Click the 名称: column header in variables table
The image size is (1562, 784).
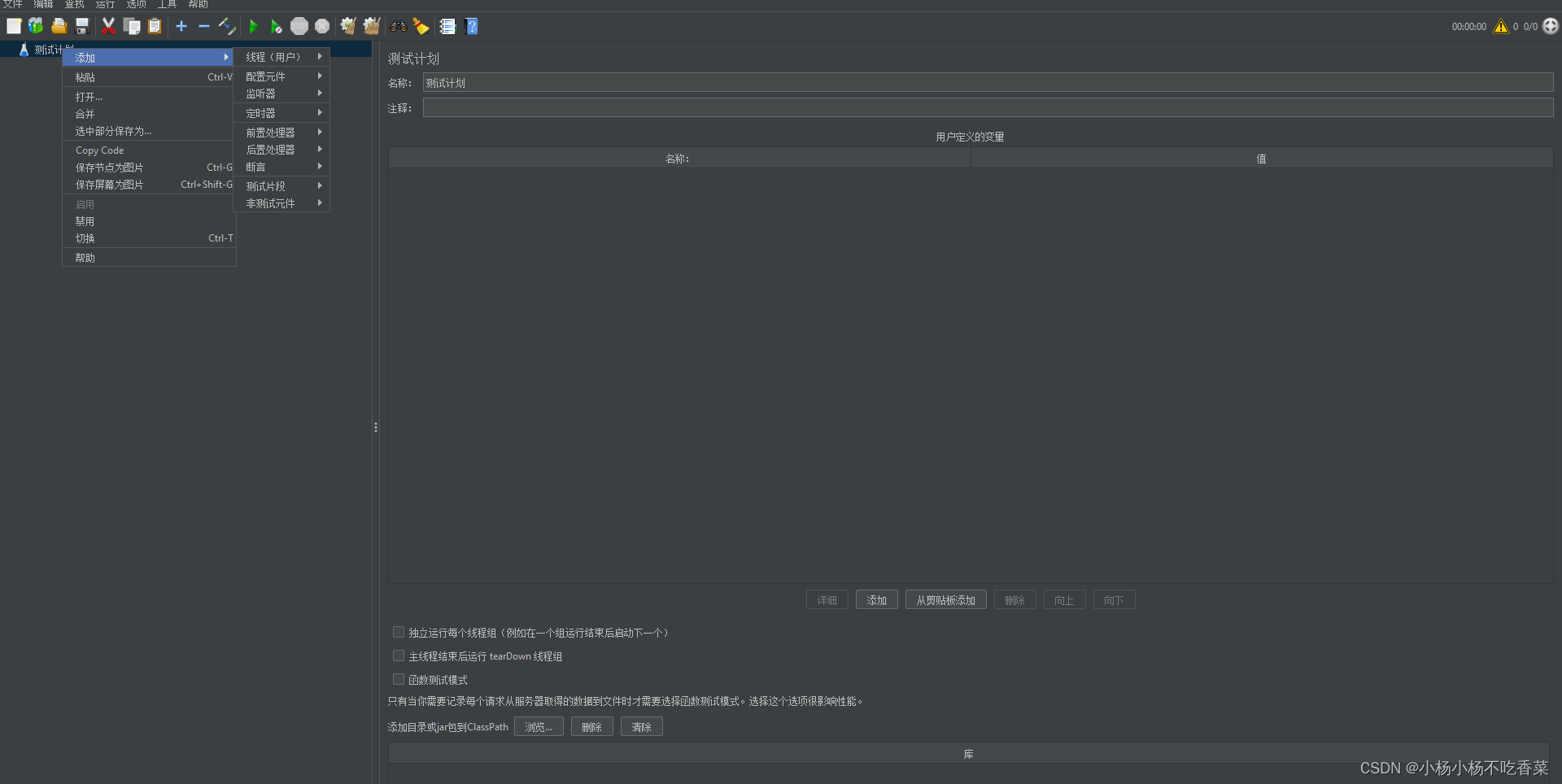coord(679,159)
